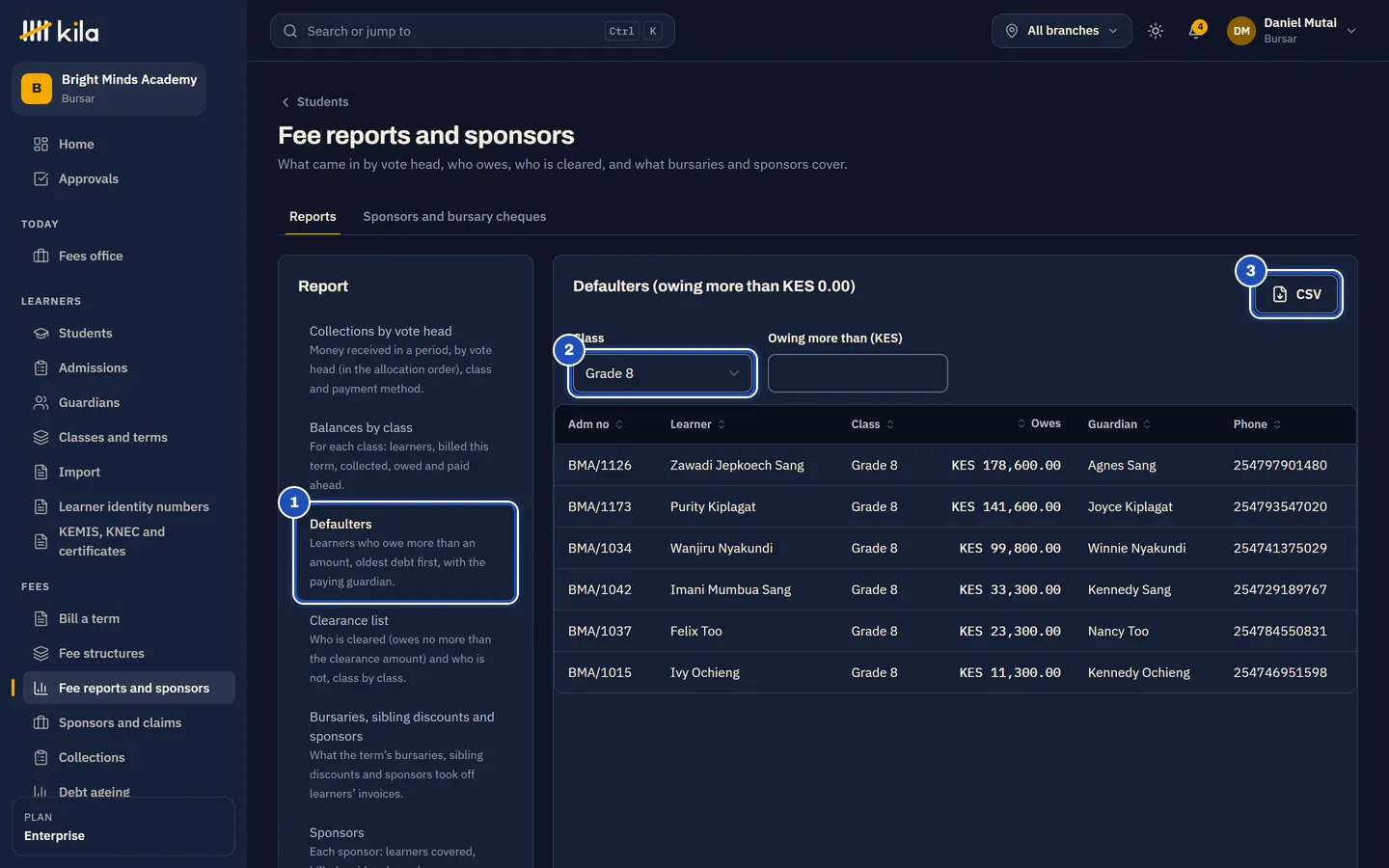The image size is (1389, 868).
Task: Export defaulters as CSV
Action: point(1296,294)
